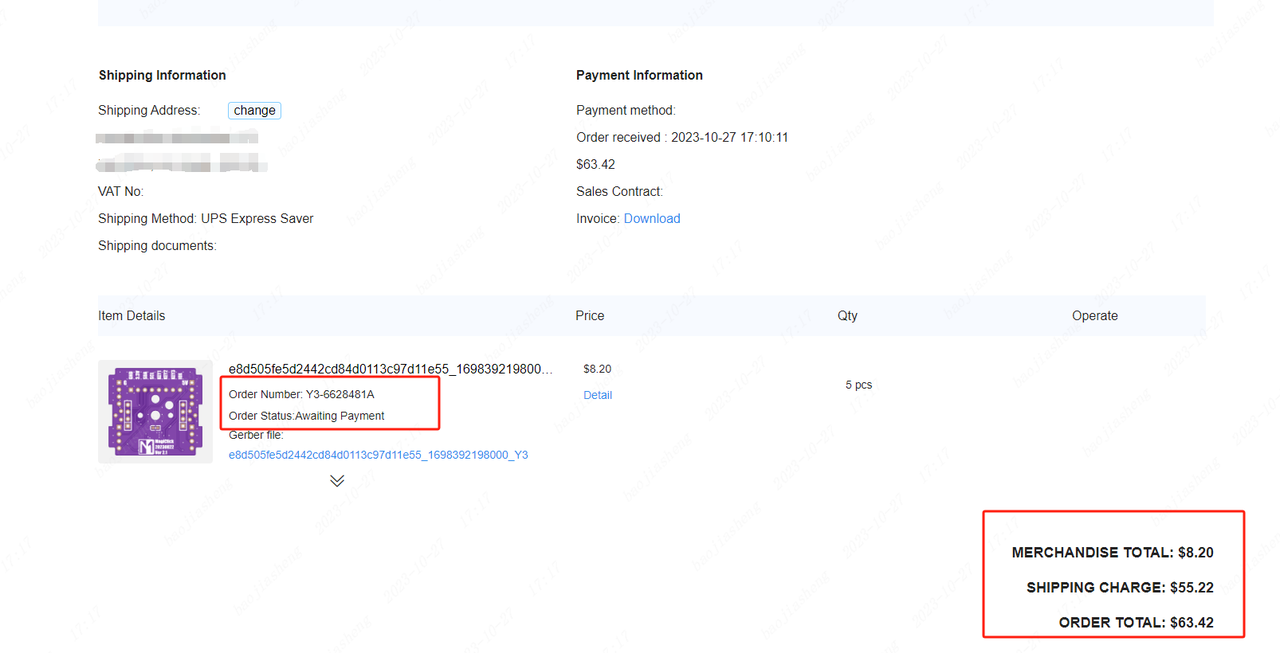Click the purple PCB board thumbnail
This screenshot has height=653, width=1280.
155,411
